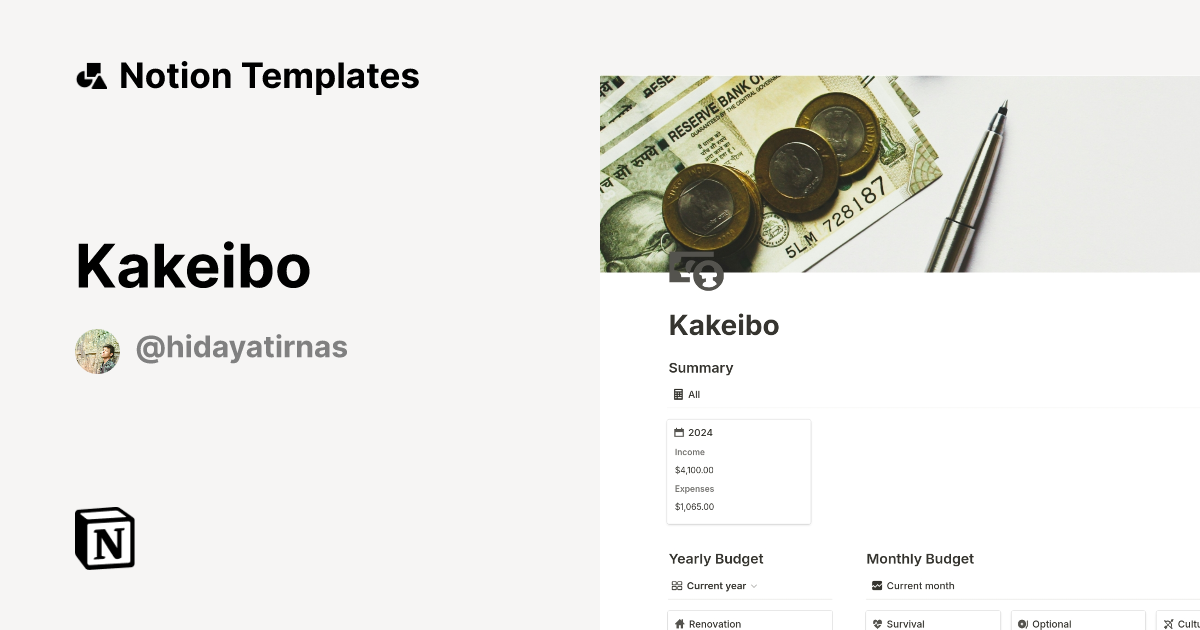
Task: Click the donut chart icon beside Optional
Action: tap(1022, 623)
